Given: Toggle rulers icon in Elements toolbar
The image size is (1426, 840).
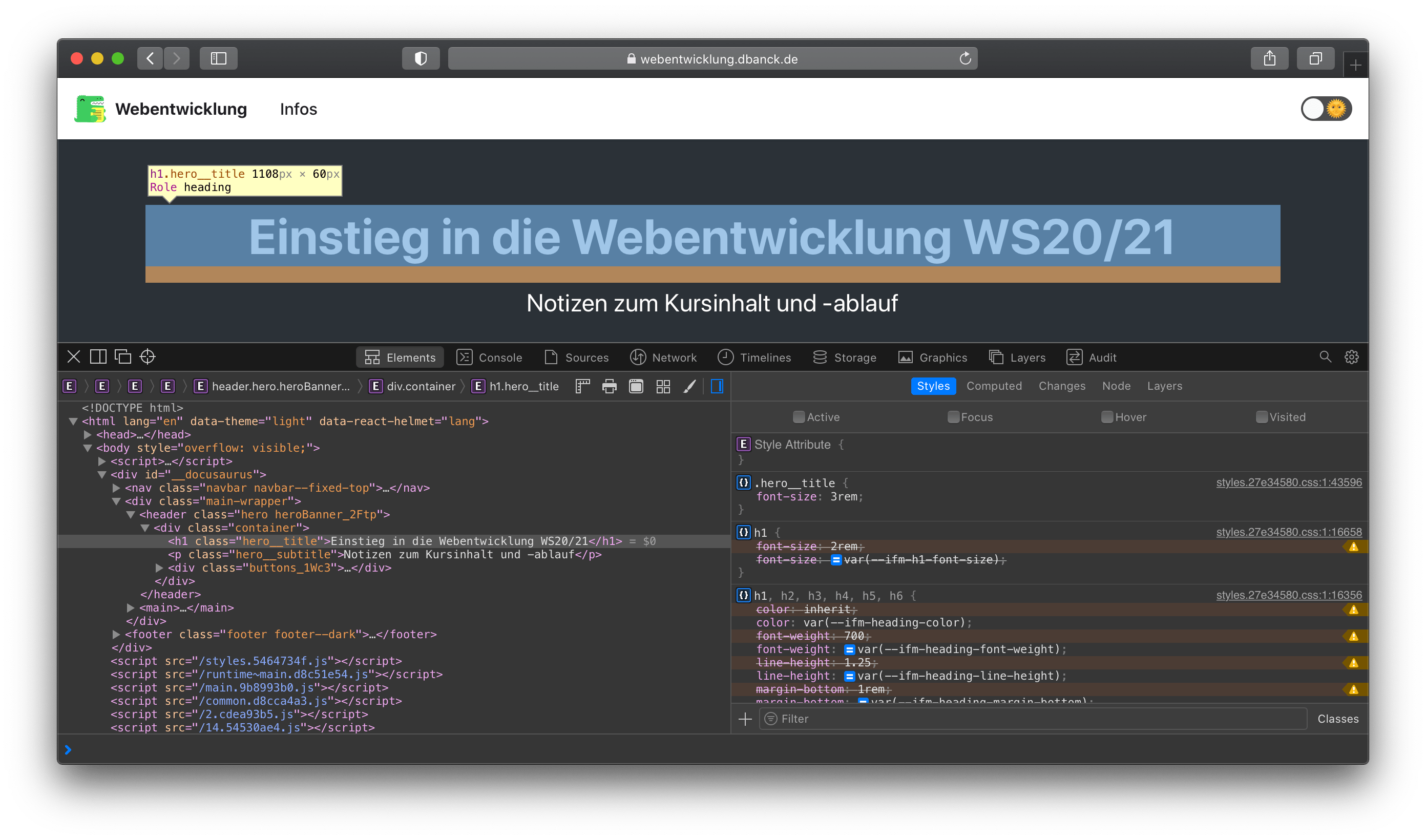Looking at the screenshot, I should pos(582,387).
